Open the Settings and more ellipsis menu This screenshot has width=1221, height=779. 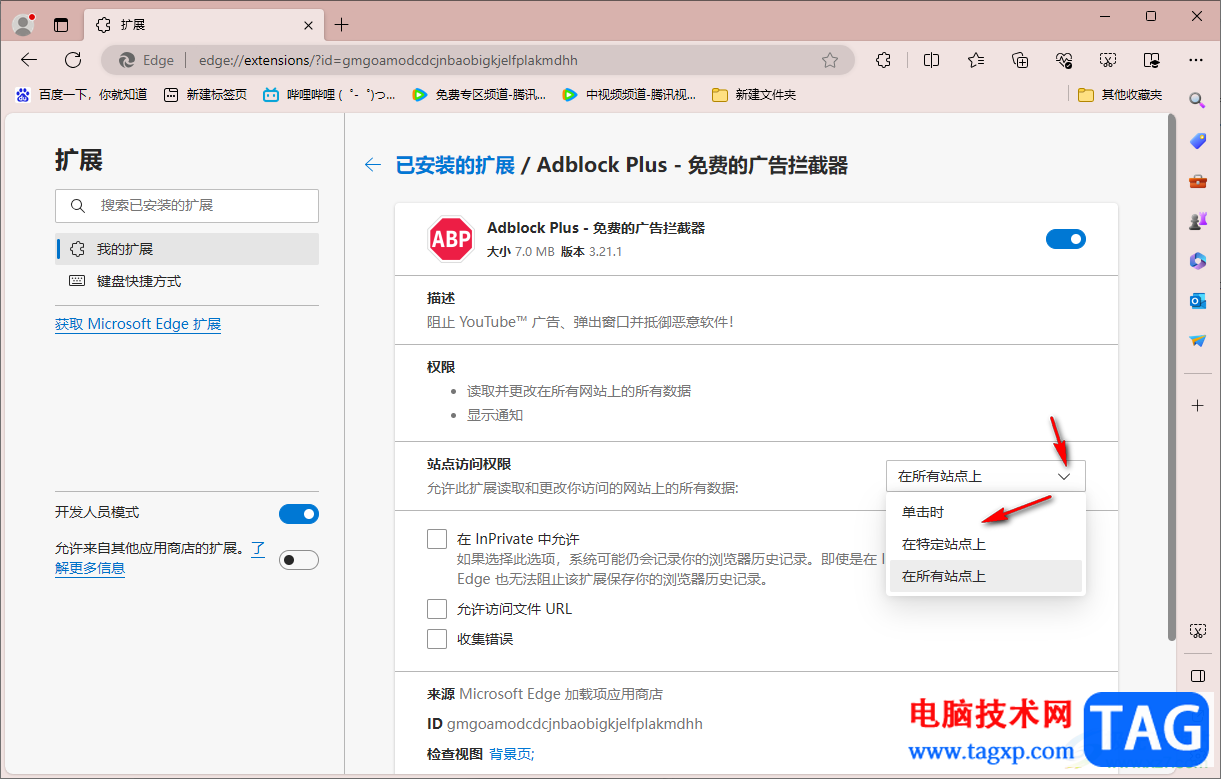point(1196,60)
